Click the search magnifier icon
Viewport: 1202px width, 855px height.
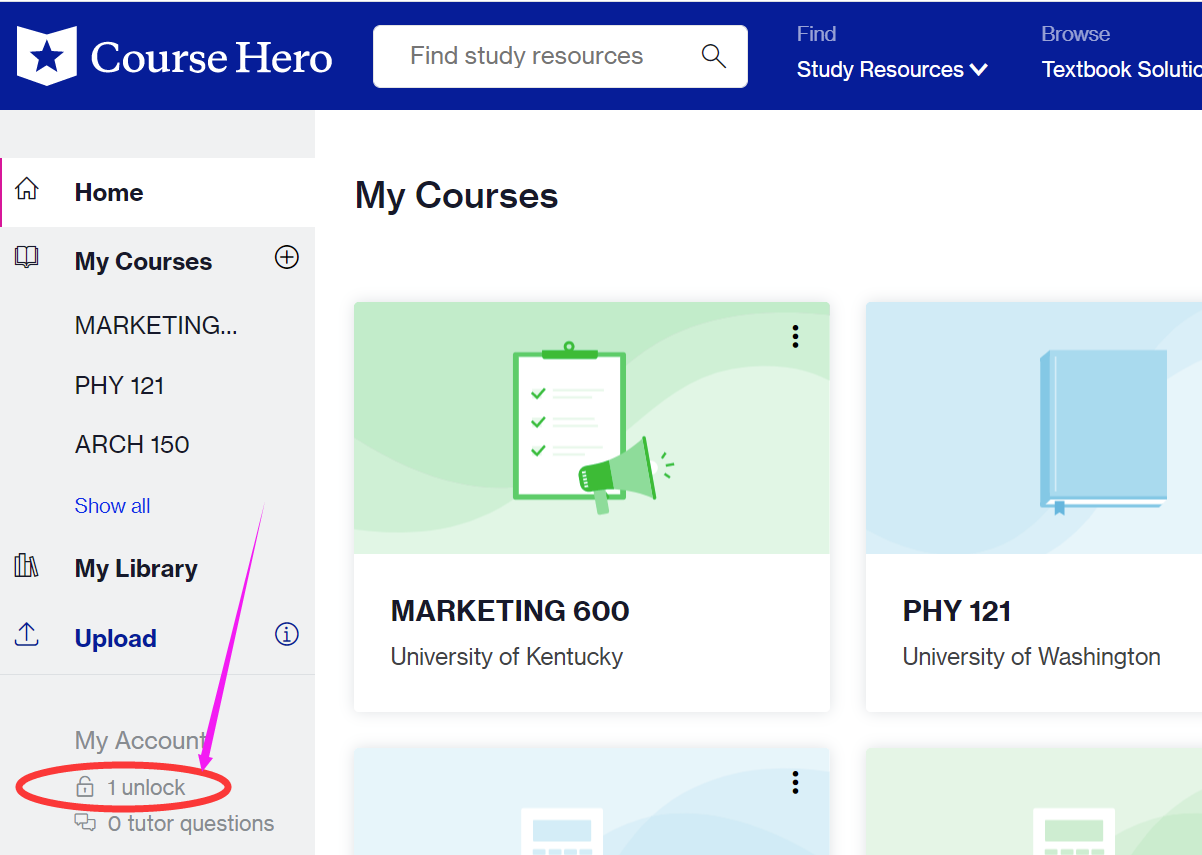[713, 56]
